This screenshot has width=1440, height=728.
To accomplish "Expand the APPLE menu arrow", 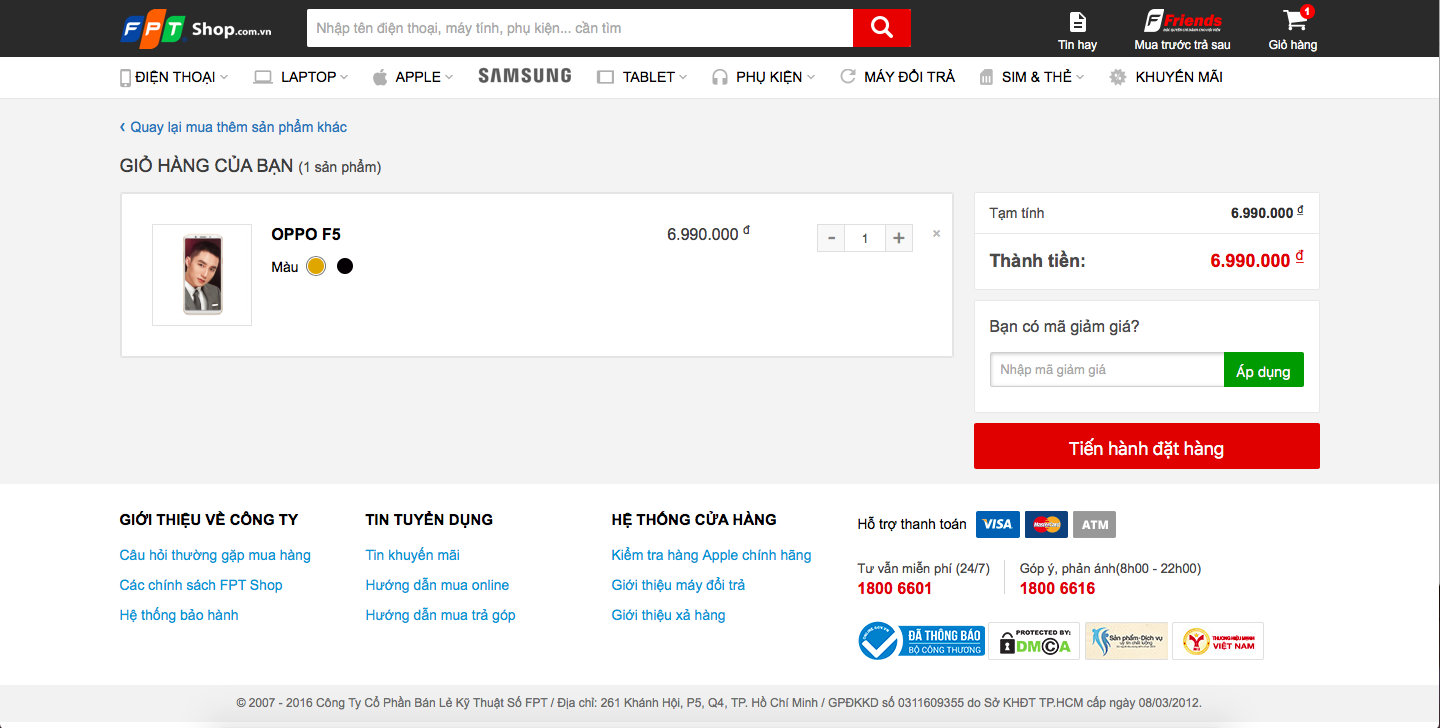I will coord(449,77).
